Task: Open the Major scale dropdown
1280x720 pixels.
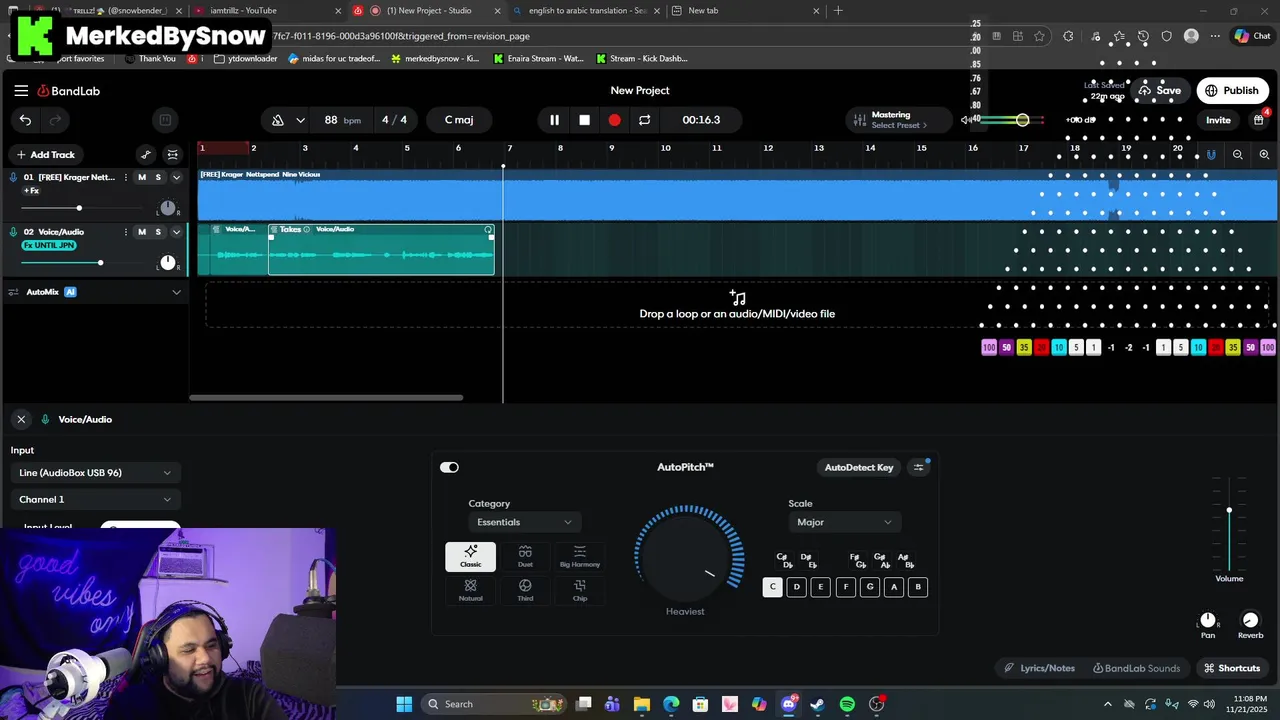Action: (x=845, y=522)
